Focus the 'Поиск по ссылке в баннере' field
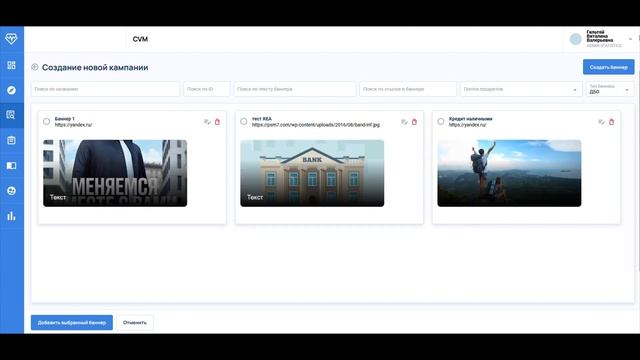Viewport: 640px width, 360px height. pos(408,89)
